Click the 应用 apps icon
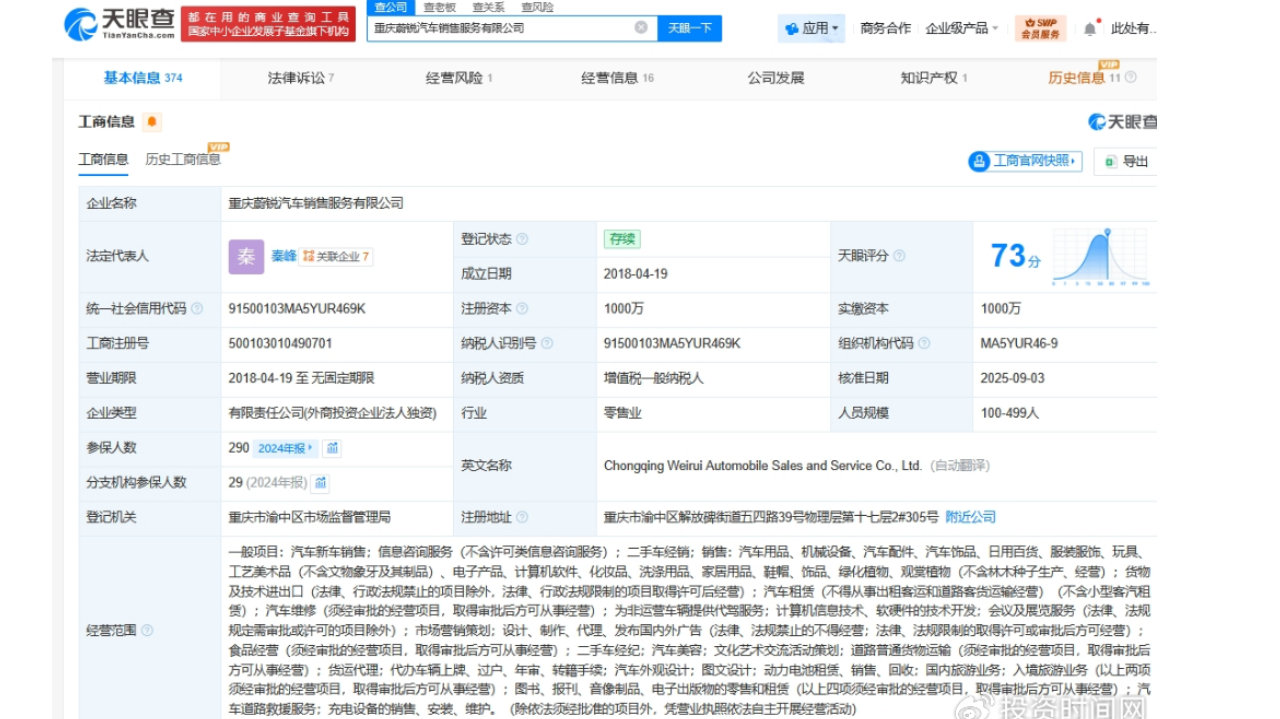Viewport: 1280px width, 719px height. point(793,27)
